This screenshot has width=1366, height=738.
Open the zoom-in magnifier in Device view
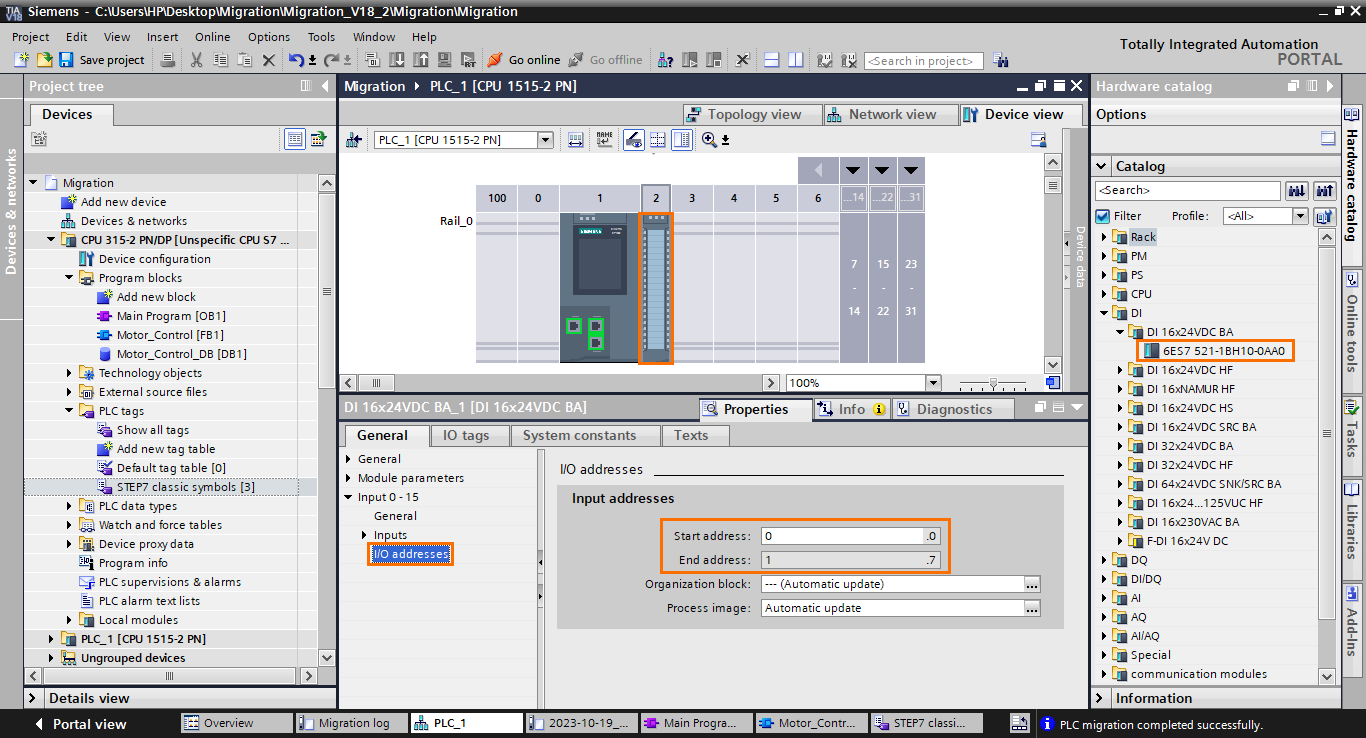tap(709, 139)
